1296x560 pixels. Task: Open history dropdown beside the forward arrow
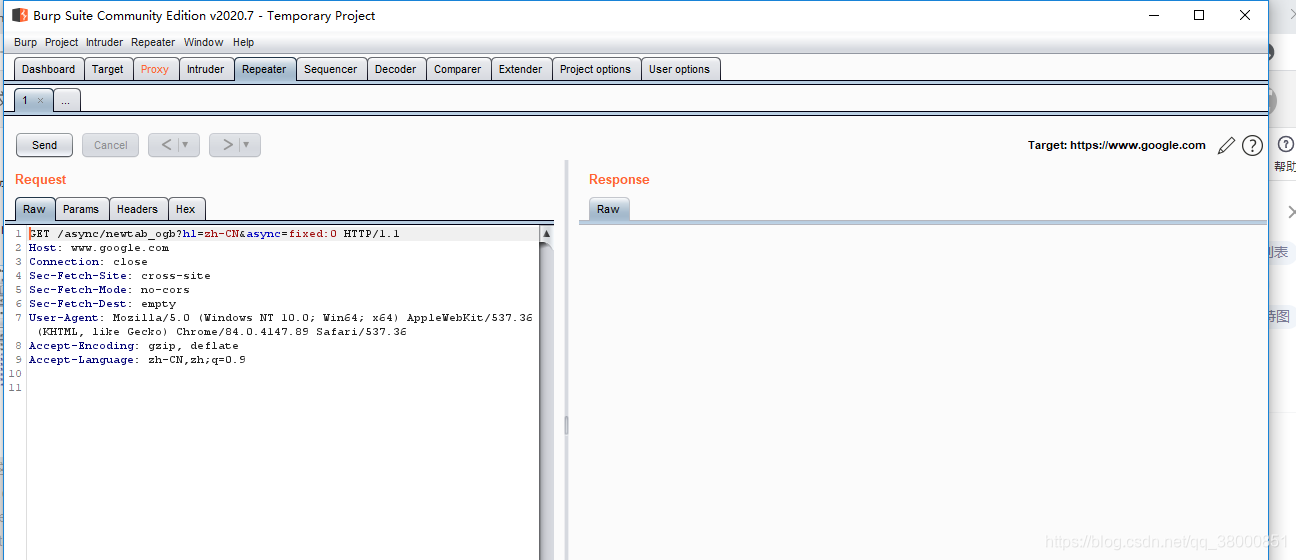[247, 145]
